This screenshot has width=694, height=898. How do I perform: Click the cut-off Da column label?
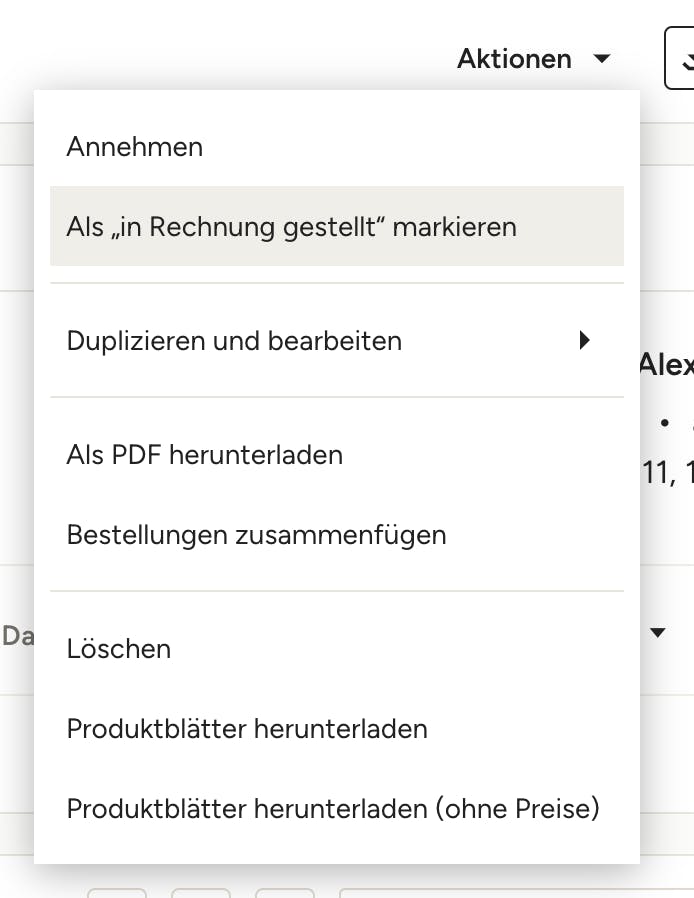pos(18,636)
